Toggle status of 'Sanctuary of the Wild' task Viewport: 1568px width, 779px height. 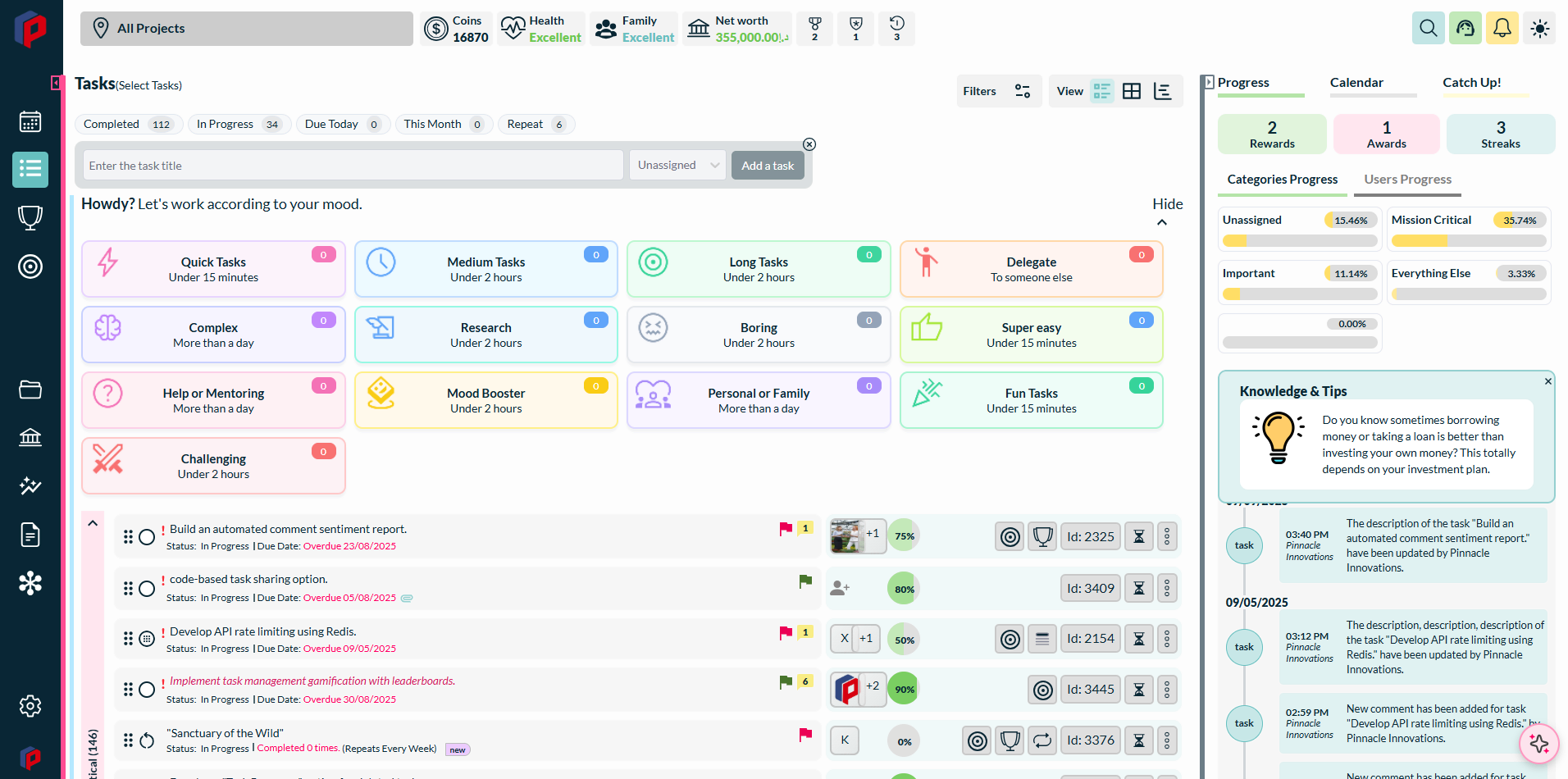(x=147, y=740)
